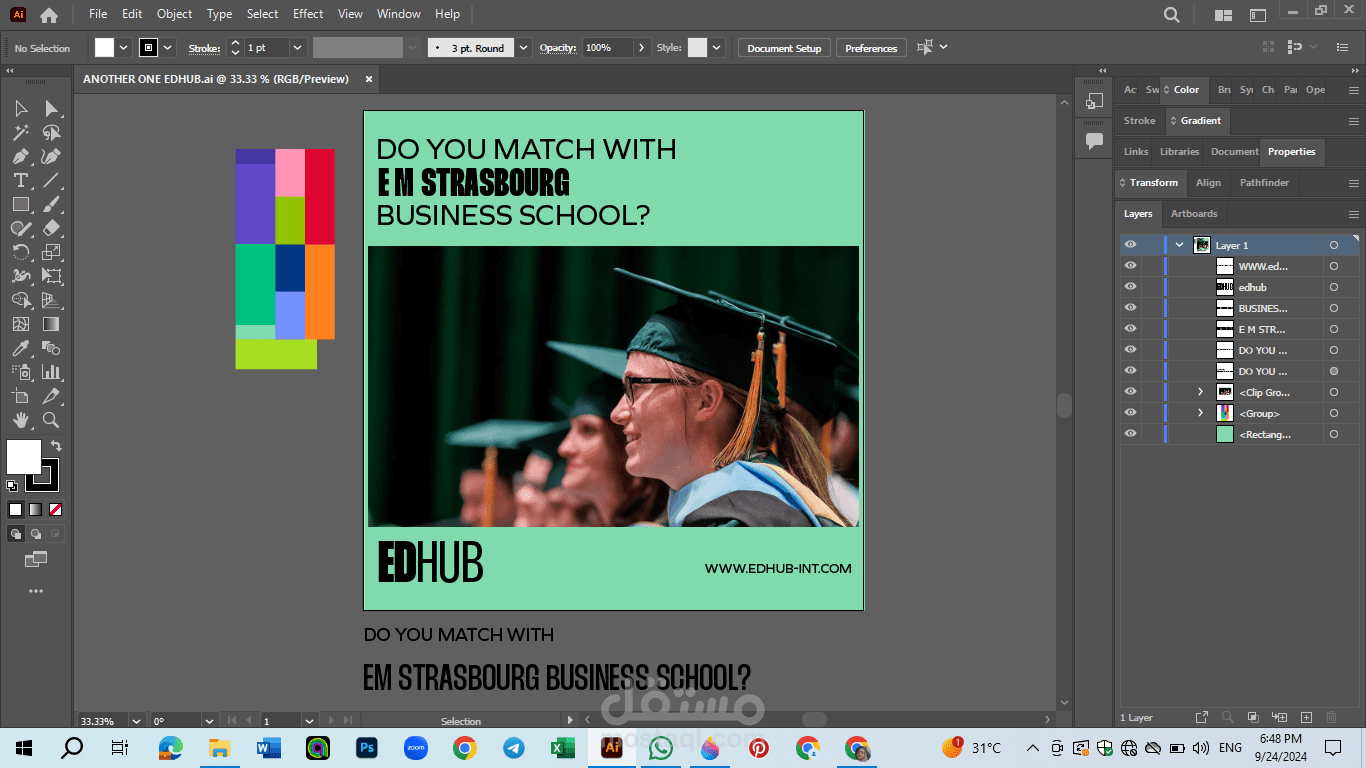
Task: Choose the Column Graph tool
Action: pyautogui.click(x=51, y=372)
